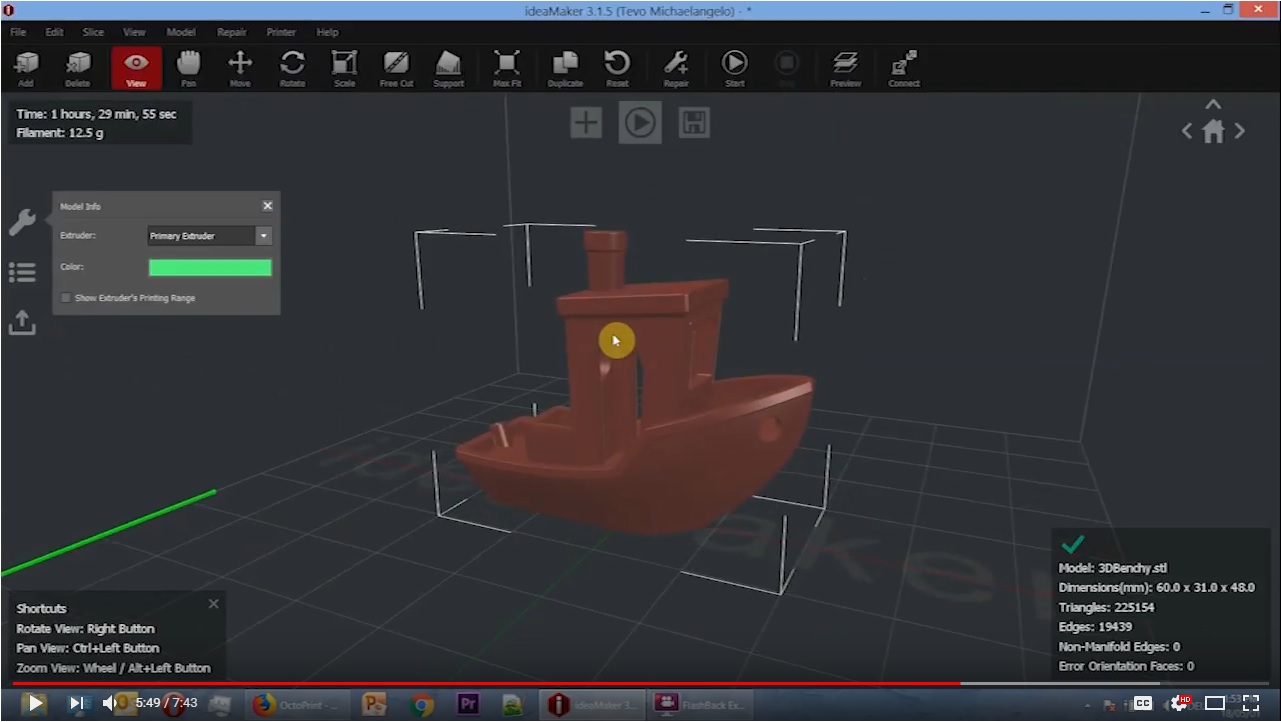Viewport: 1281px width, 722px height.
Task: Close the Model Info panel
Action: click(267, 206)
